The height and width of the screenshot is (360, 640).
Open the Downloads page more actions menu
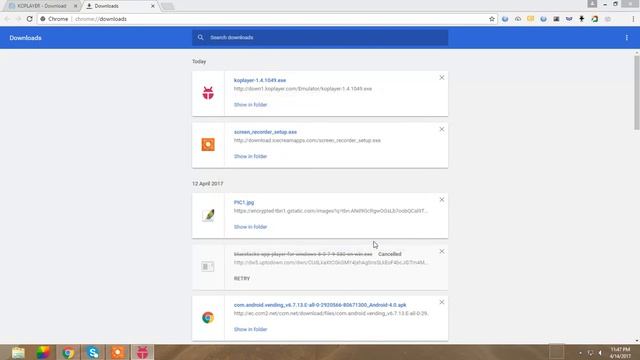(627, 38)
